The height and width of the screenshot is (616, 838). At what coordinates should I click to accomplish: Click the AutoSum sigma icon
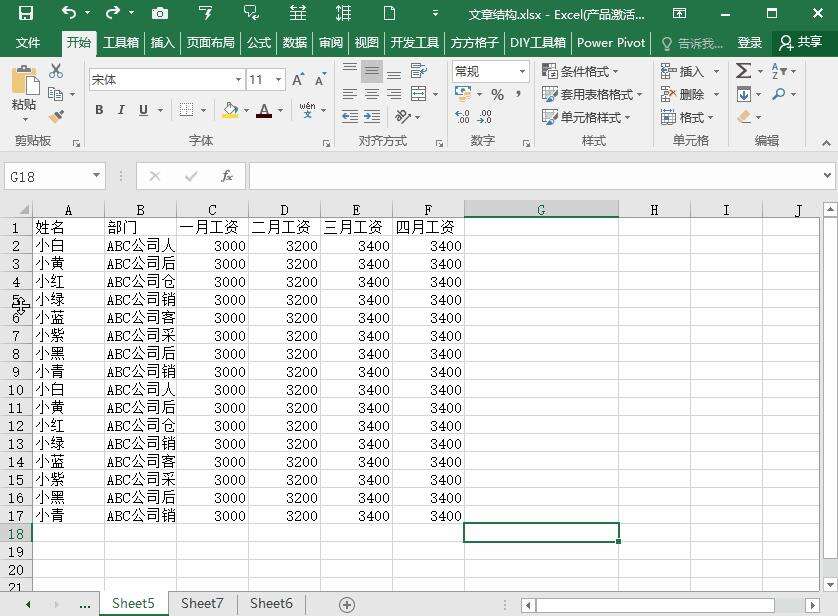pyautogui.click(x=743, y=71)
